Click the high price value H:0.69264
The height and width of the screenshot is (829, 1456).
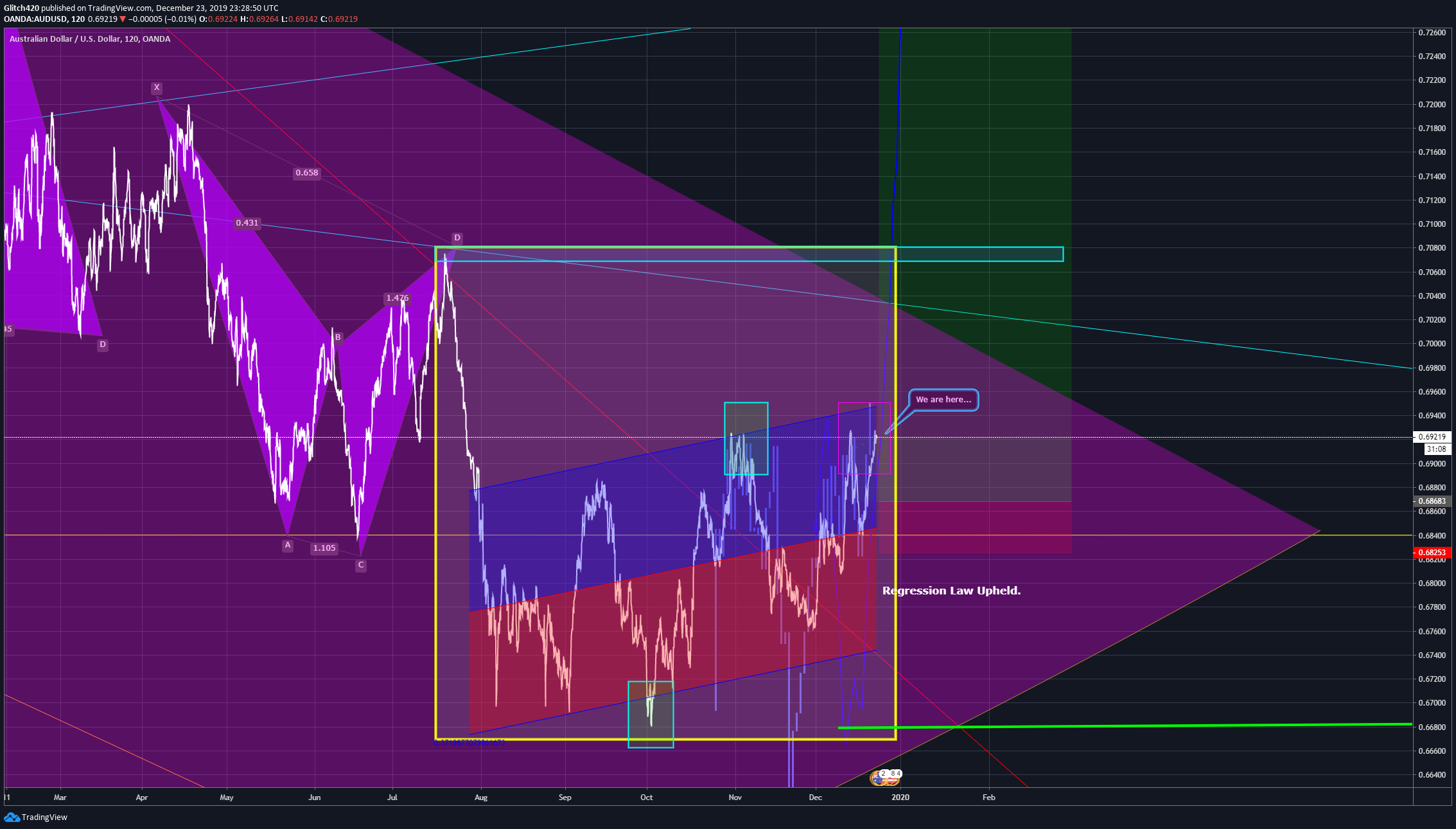click(259, 19)
